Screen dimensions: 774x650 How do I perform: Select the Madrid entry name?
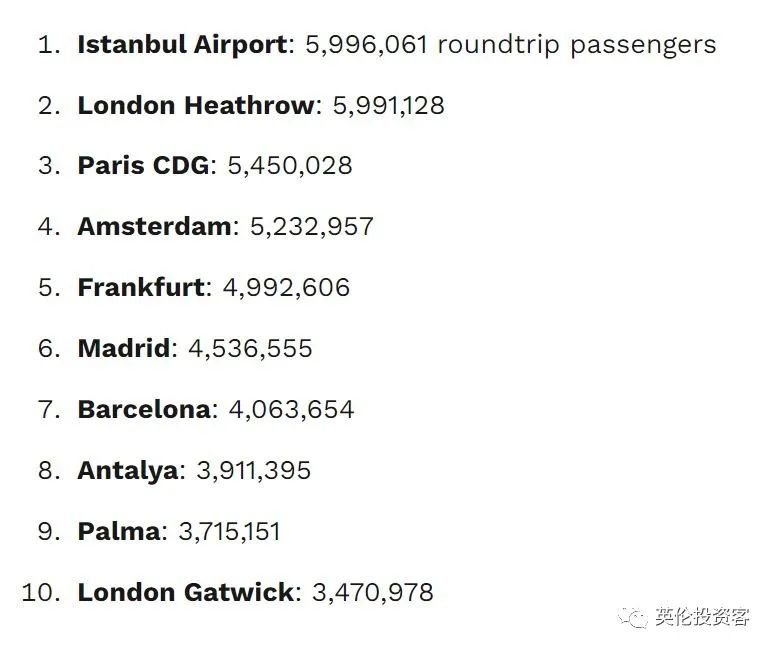click(124, 349)
